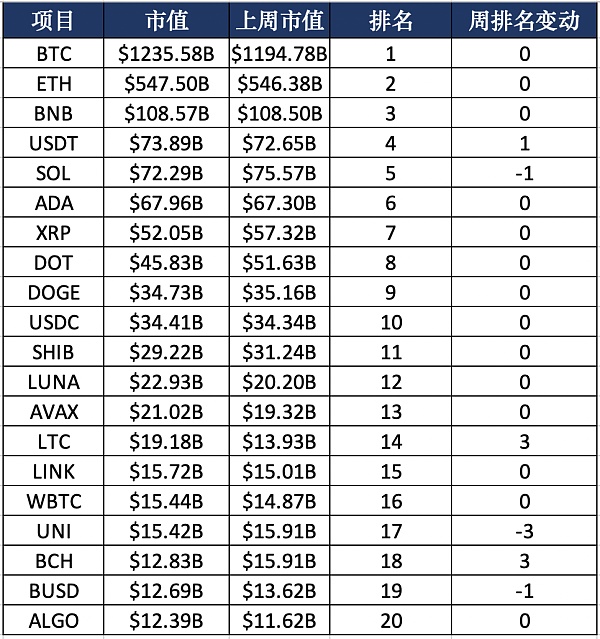Click the 市值 column header
Viewport: 600px width, 639px height.
point(166,21)
